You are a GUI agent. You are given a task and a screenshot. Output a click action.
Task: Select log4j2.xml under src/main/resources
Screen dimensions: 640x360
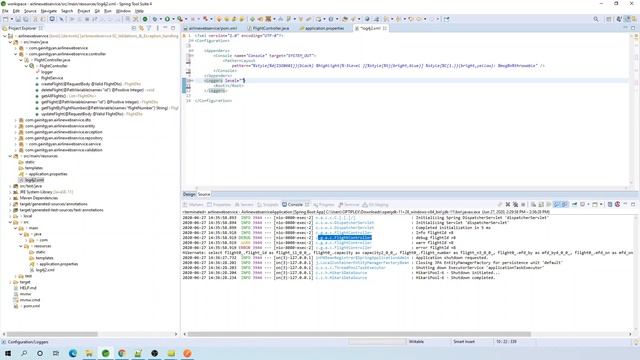click(x=34, y=180)
